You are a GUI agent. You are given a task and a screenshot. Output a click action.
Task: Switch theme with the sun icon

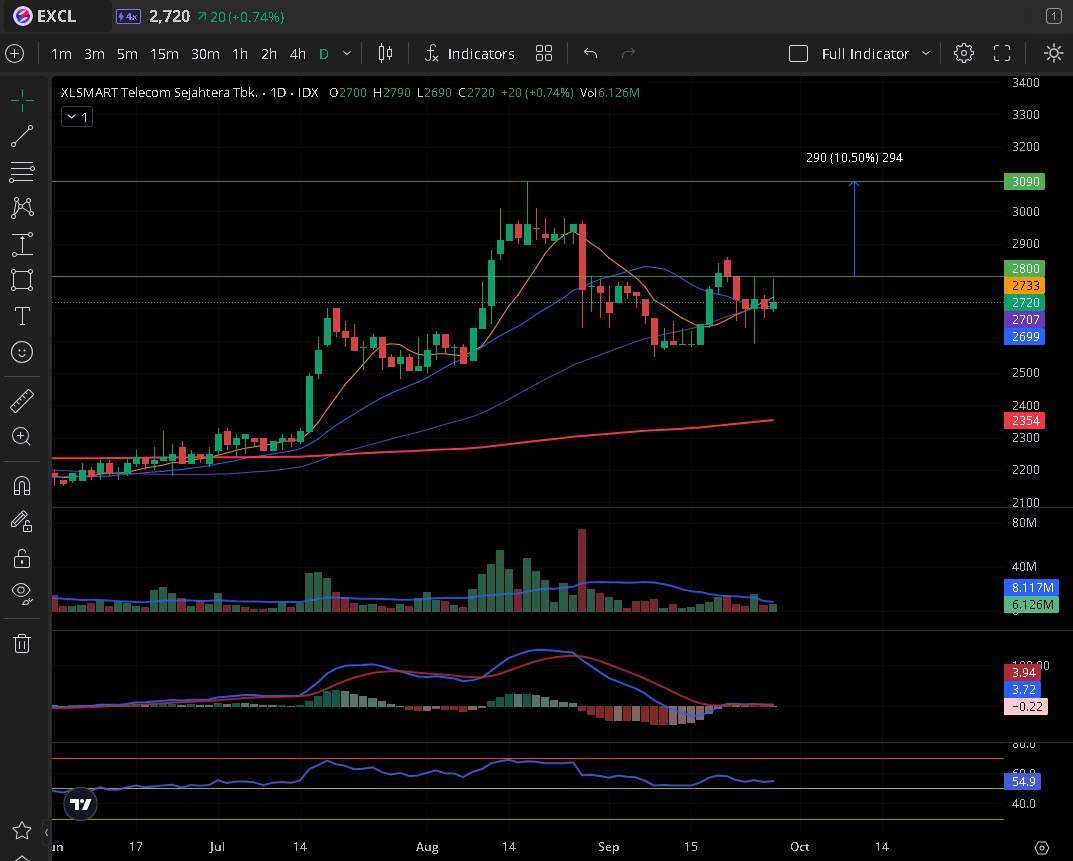pyautogui.click(x=1053, y=53)
